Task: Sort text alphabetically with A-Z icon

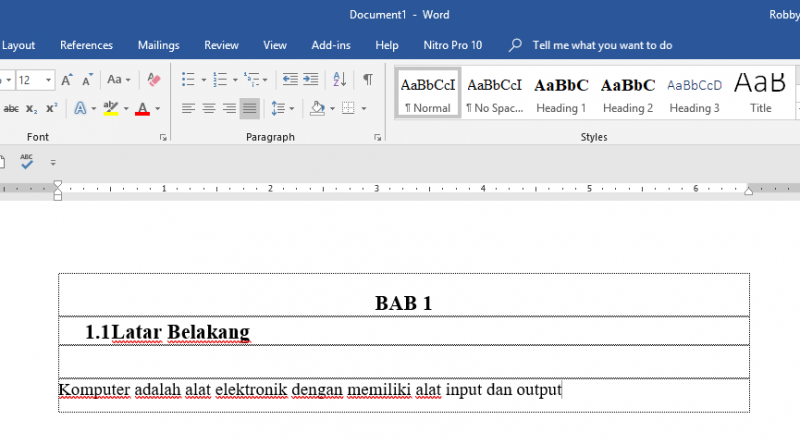Action: [x=339, y=80]
